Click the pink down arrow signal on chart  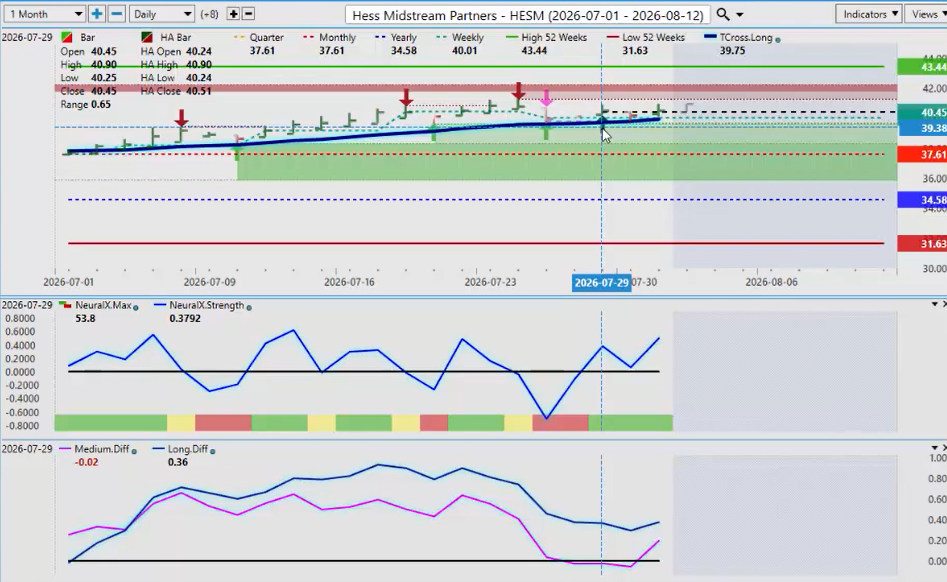click(546, 98)
